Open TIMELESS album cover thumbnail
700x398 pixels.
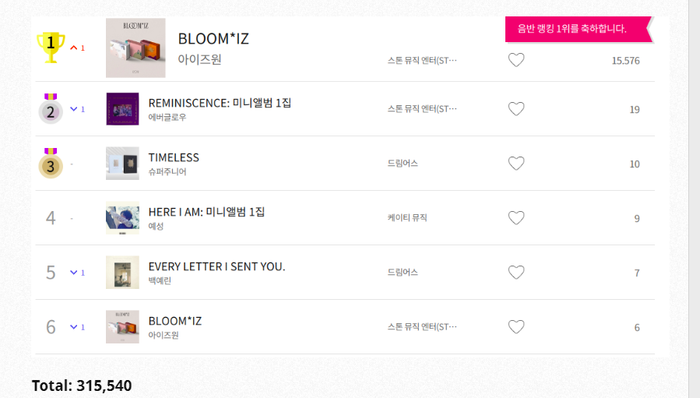click(122, 163)
